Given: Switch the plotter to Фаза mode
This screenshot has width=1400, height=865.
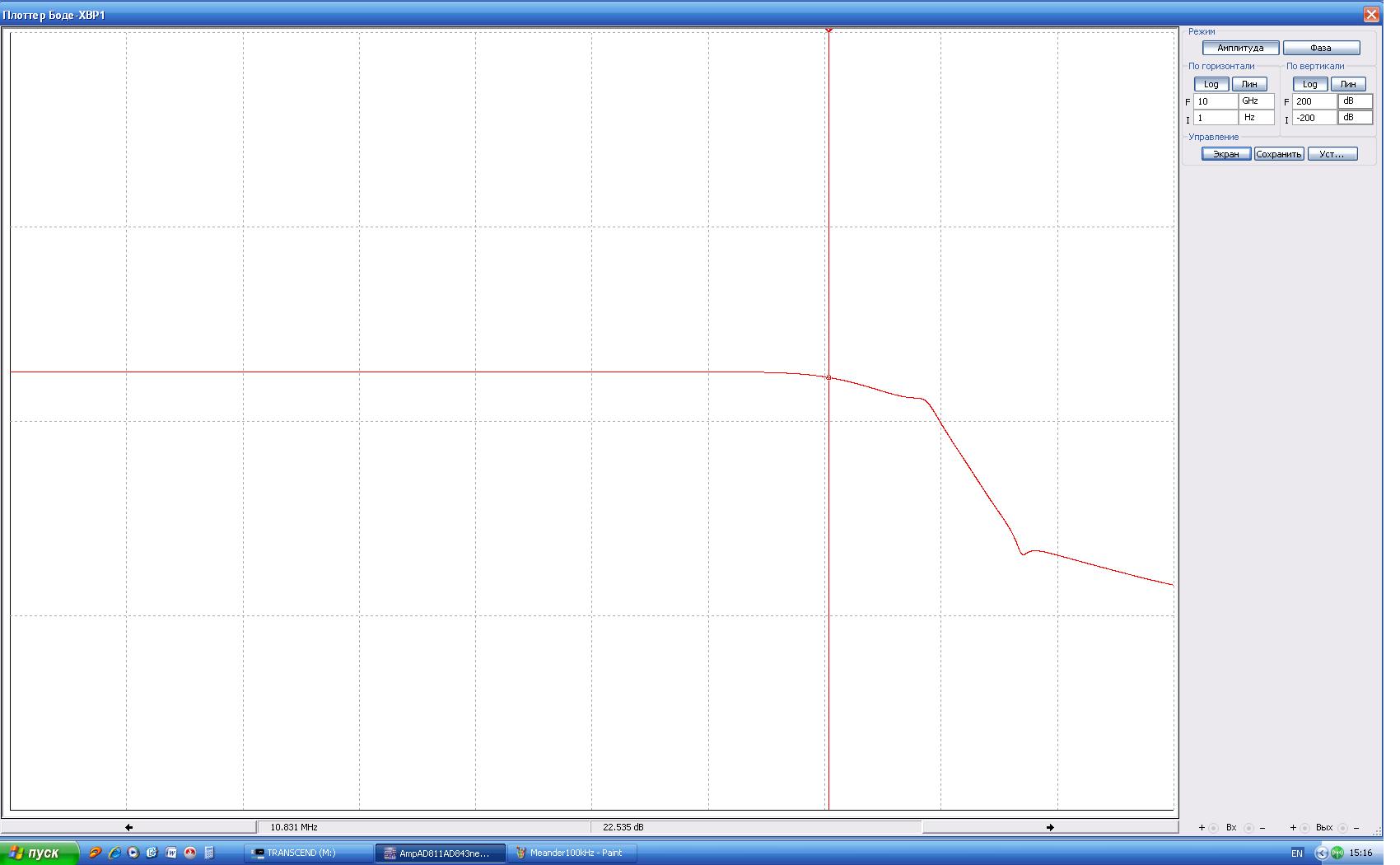Looking at the screenshot, I should click(x=1321, y=48).
